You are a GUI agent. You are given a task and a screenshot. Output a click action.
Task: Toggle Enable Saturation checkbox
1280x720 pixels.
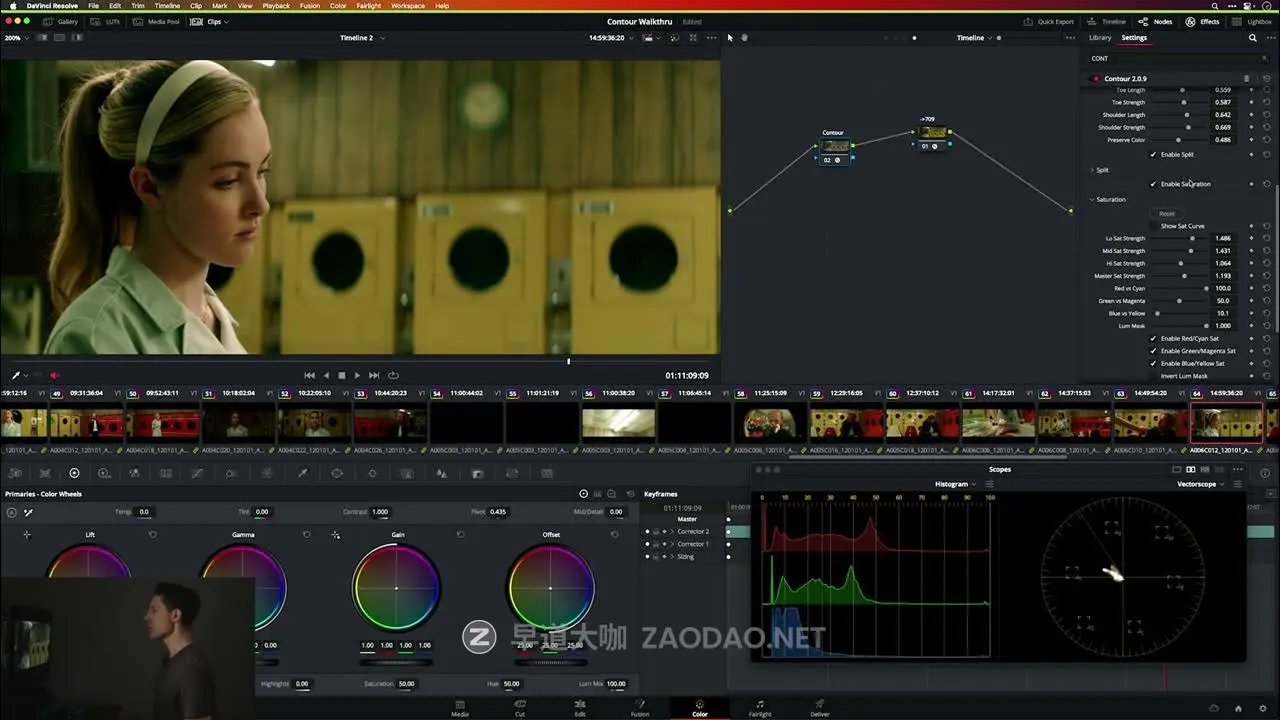pos(1153,184)
